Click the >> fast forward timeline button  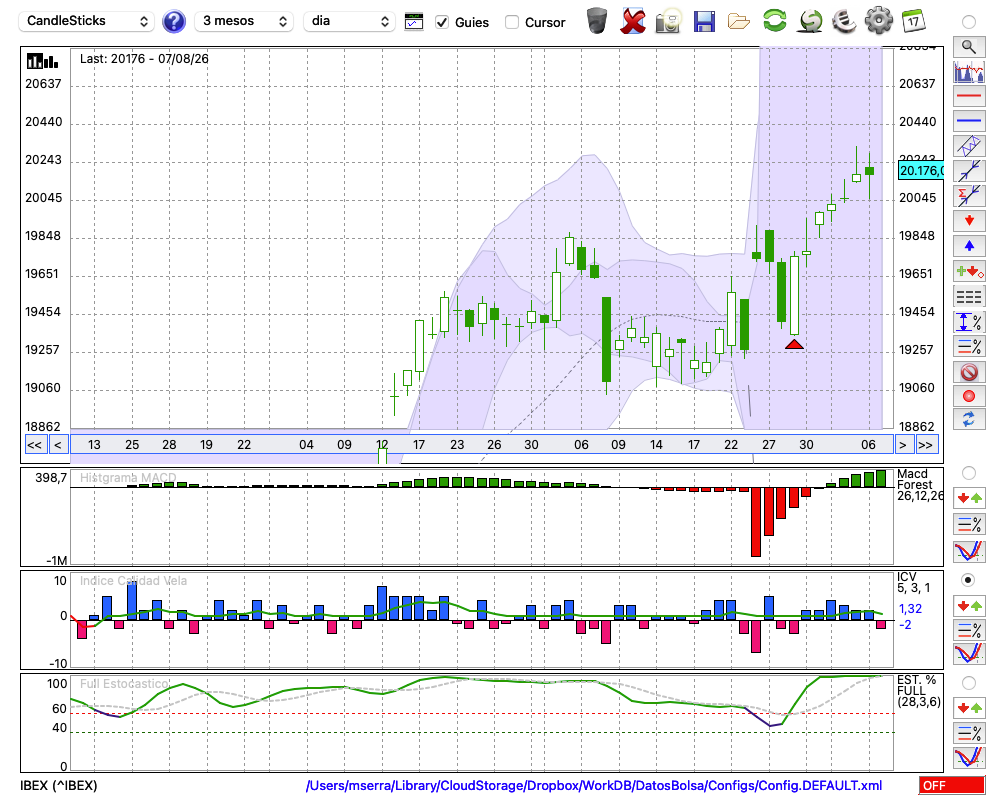[x=925, y=445]
